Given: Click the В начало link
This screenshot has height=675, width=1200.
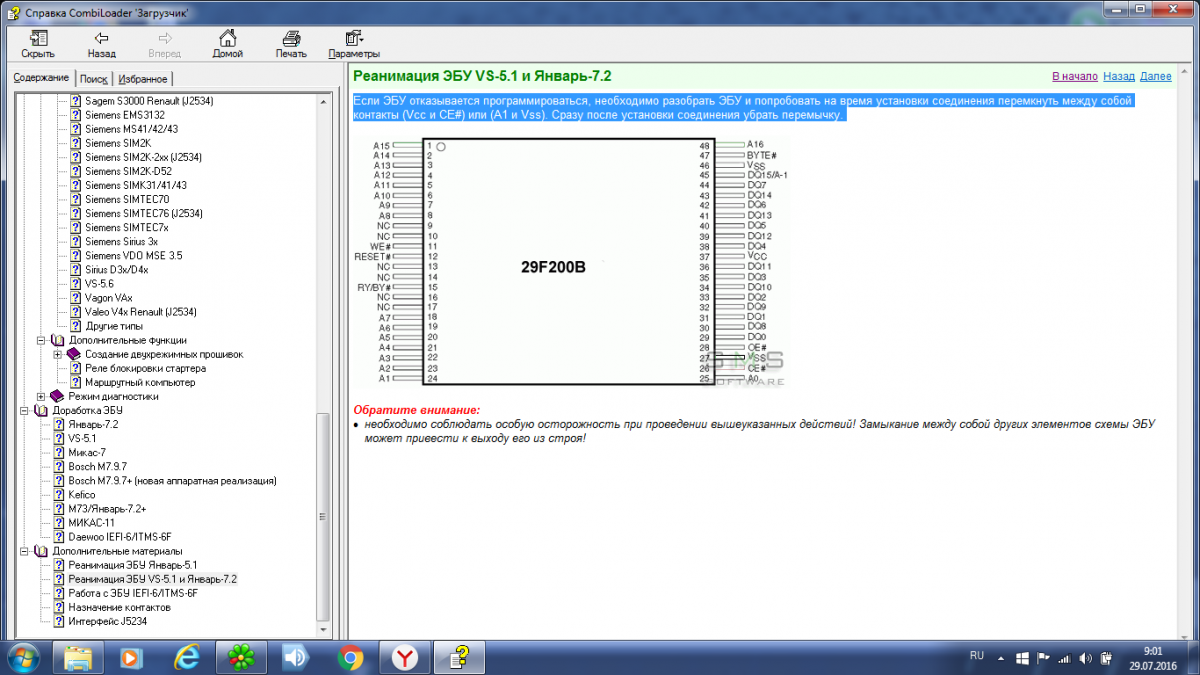Looking at the screenshot, I should click(1074, 76).
